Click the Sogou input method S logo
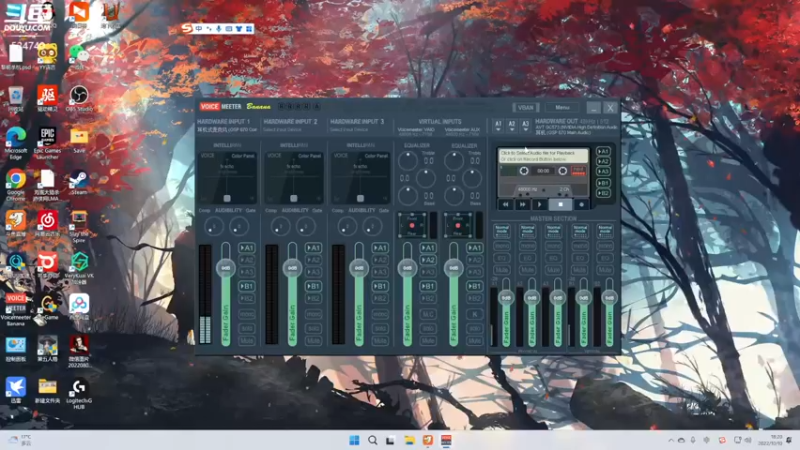The width and height of the screenshot is (800, 450). [187, 29]
